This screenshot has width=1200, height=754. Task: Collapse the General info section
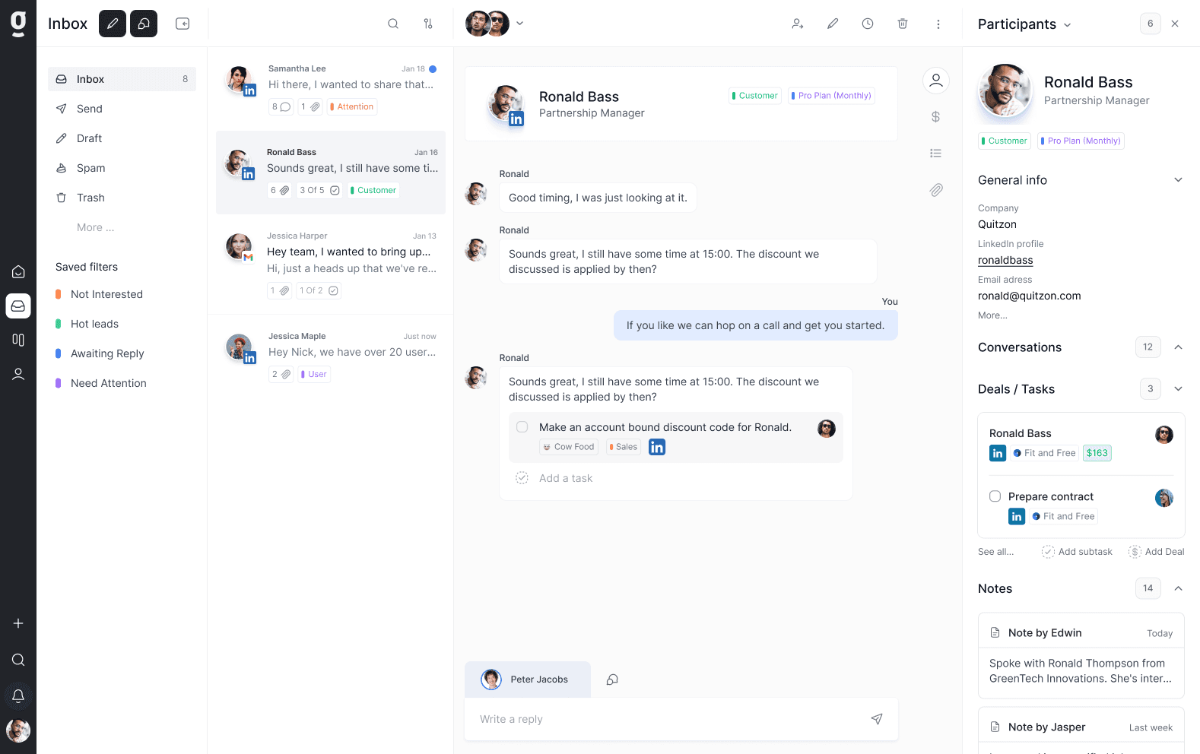1178,180
